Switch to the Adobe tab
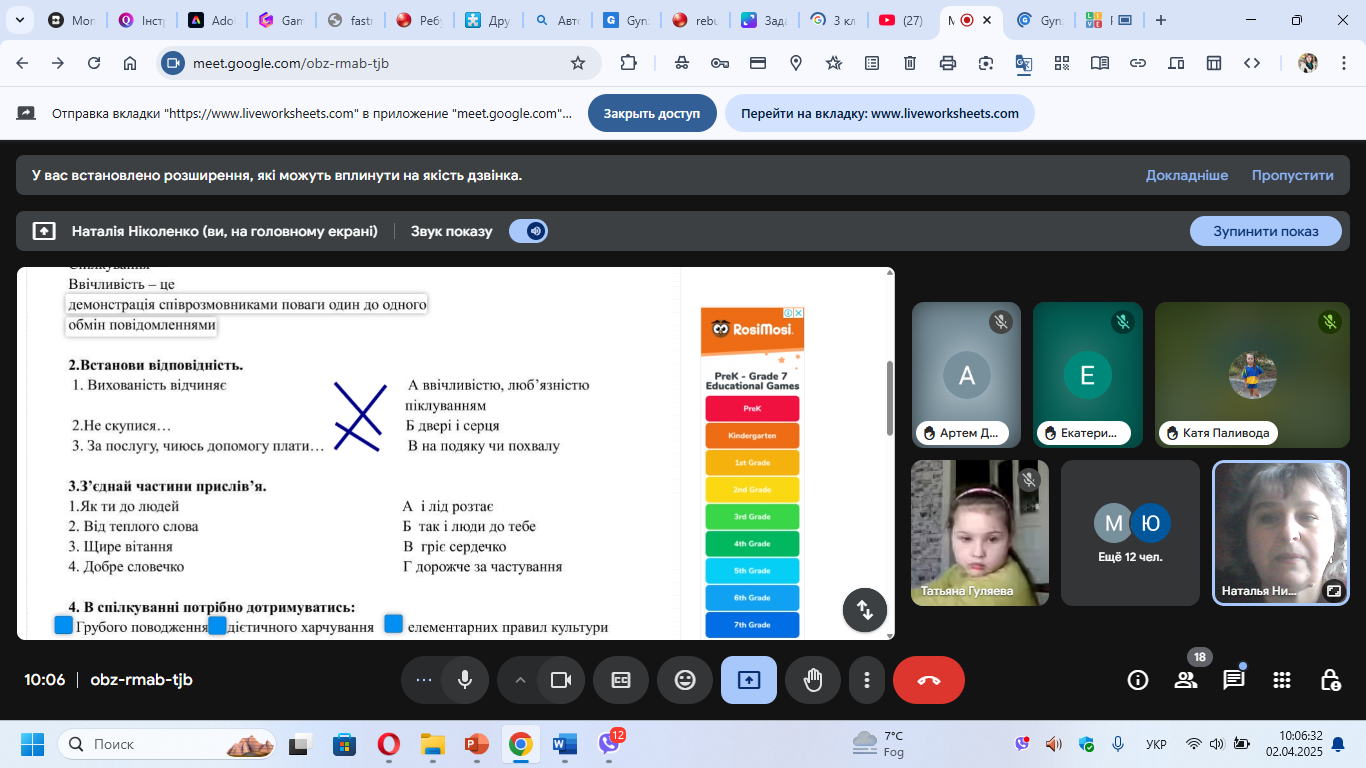The image size is (1366, 768). pyautogui.click(x=211, y=20)
